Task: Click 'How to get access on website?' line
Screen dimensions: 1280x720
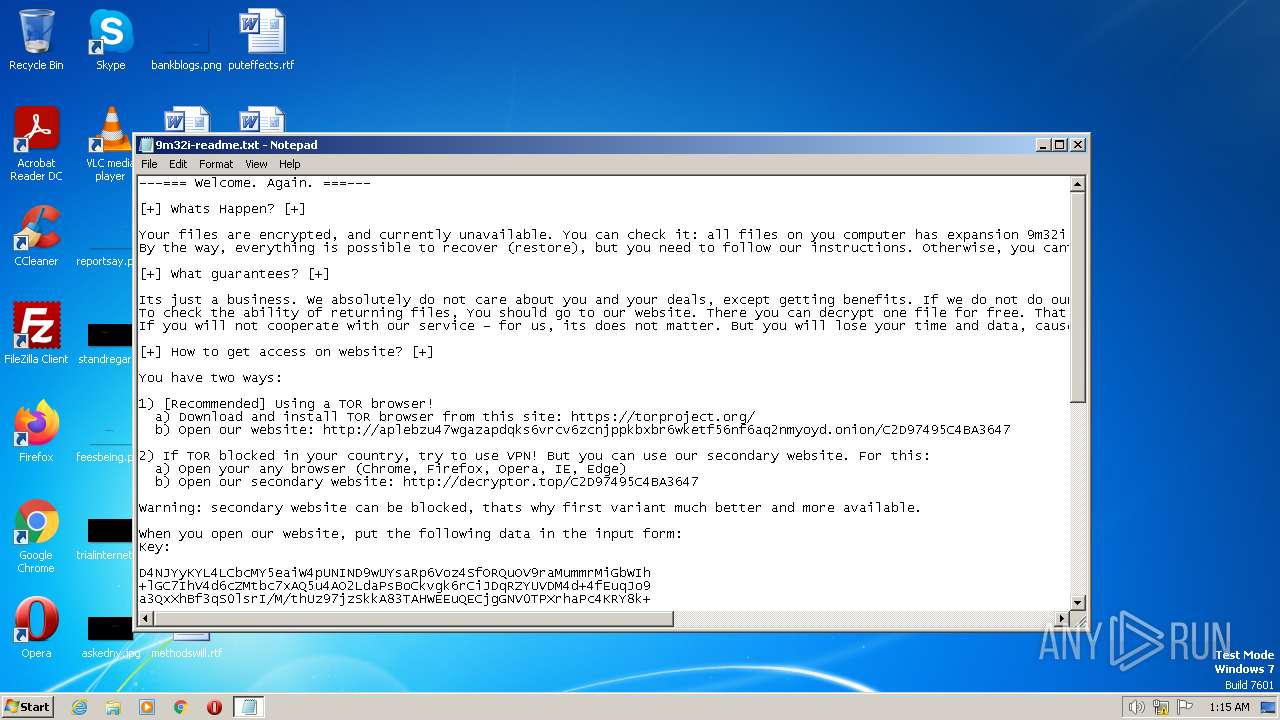Action: (x=286, y=352)
